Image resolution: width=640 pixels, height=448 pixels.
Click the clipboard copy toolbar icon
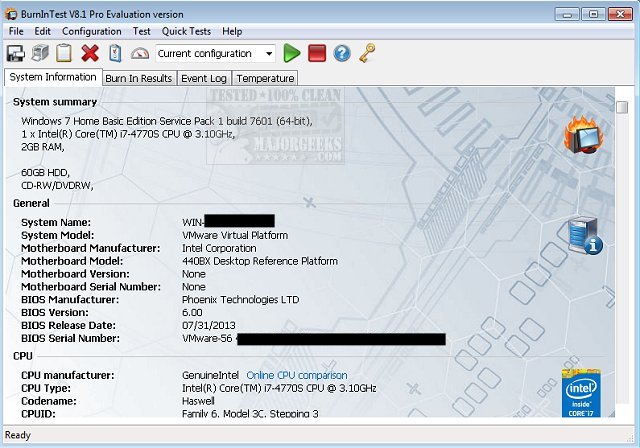pos(65,53)
